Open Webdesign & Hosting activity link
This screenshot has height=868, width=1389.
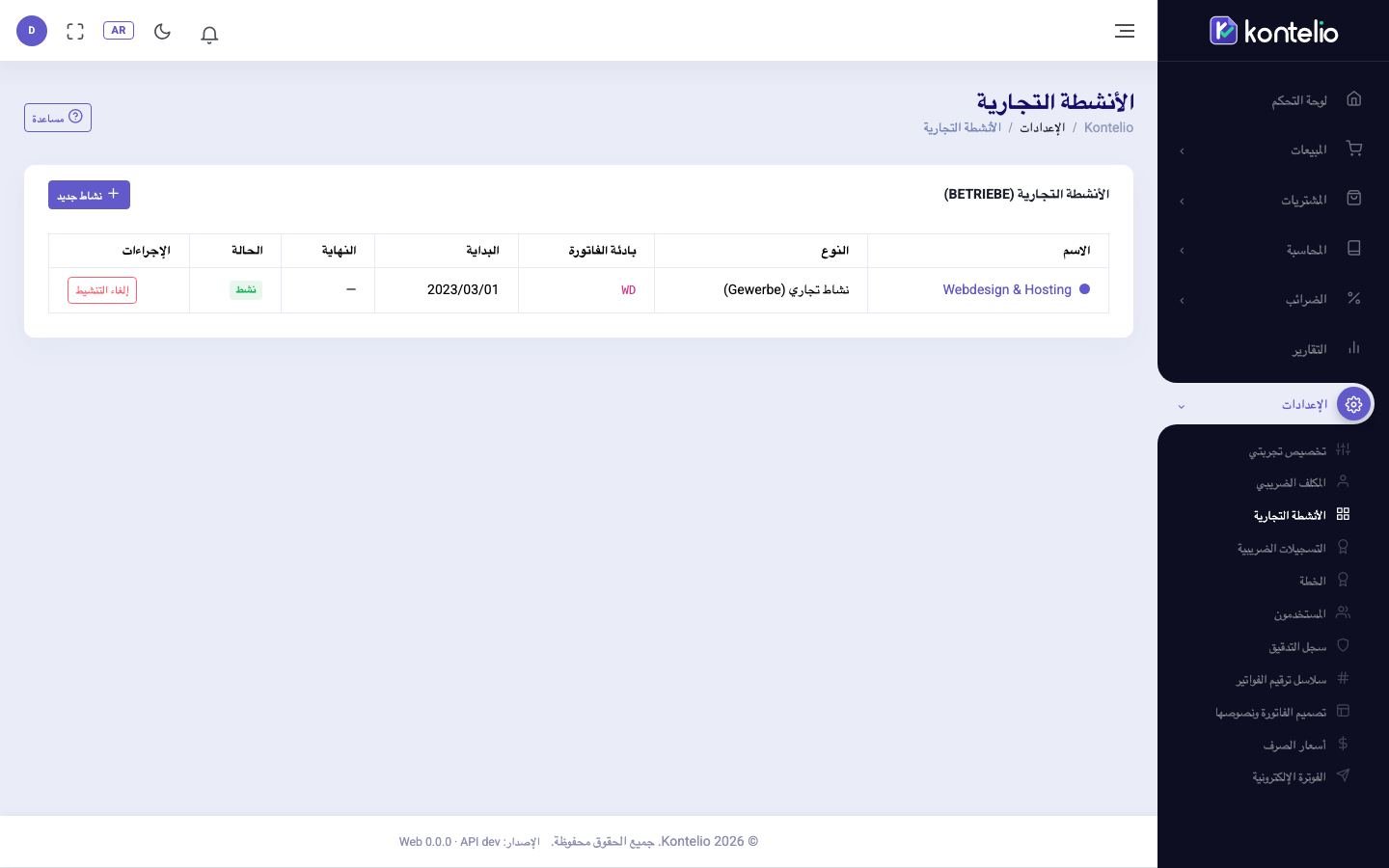point(1007,289)
